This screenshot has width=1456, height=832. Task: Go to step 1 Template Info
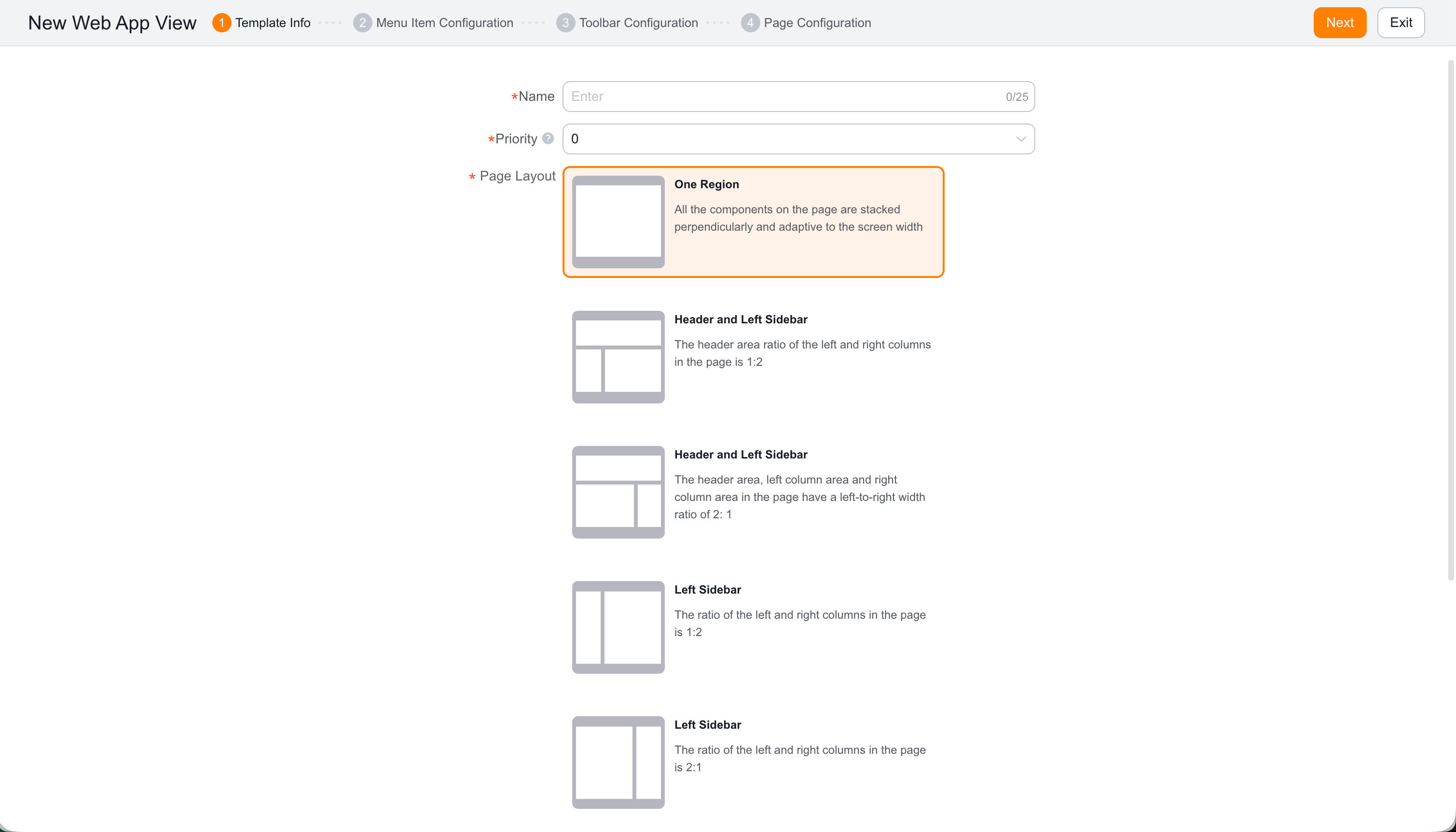click(x=261, y=23)
